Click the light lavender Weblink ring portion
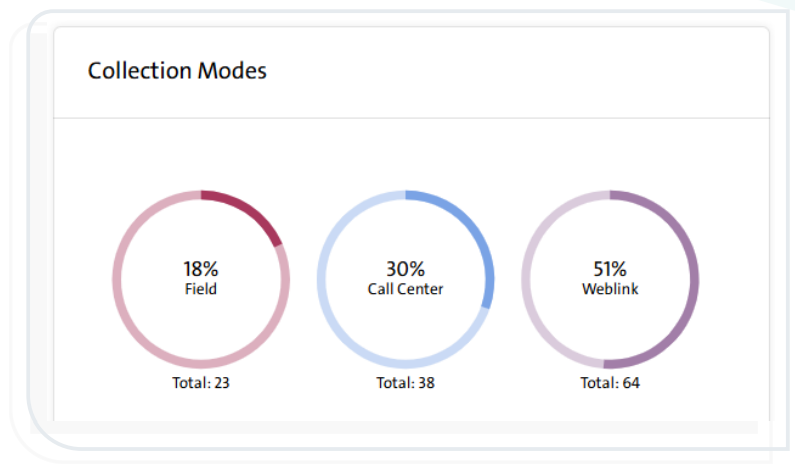Screen dimensions: 795x474 [533, 280]
